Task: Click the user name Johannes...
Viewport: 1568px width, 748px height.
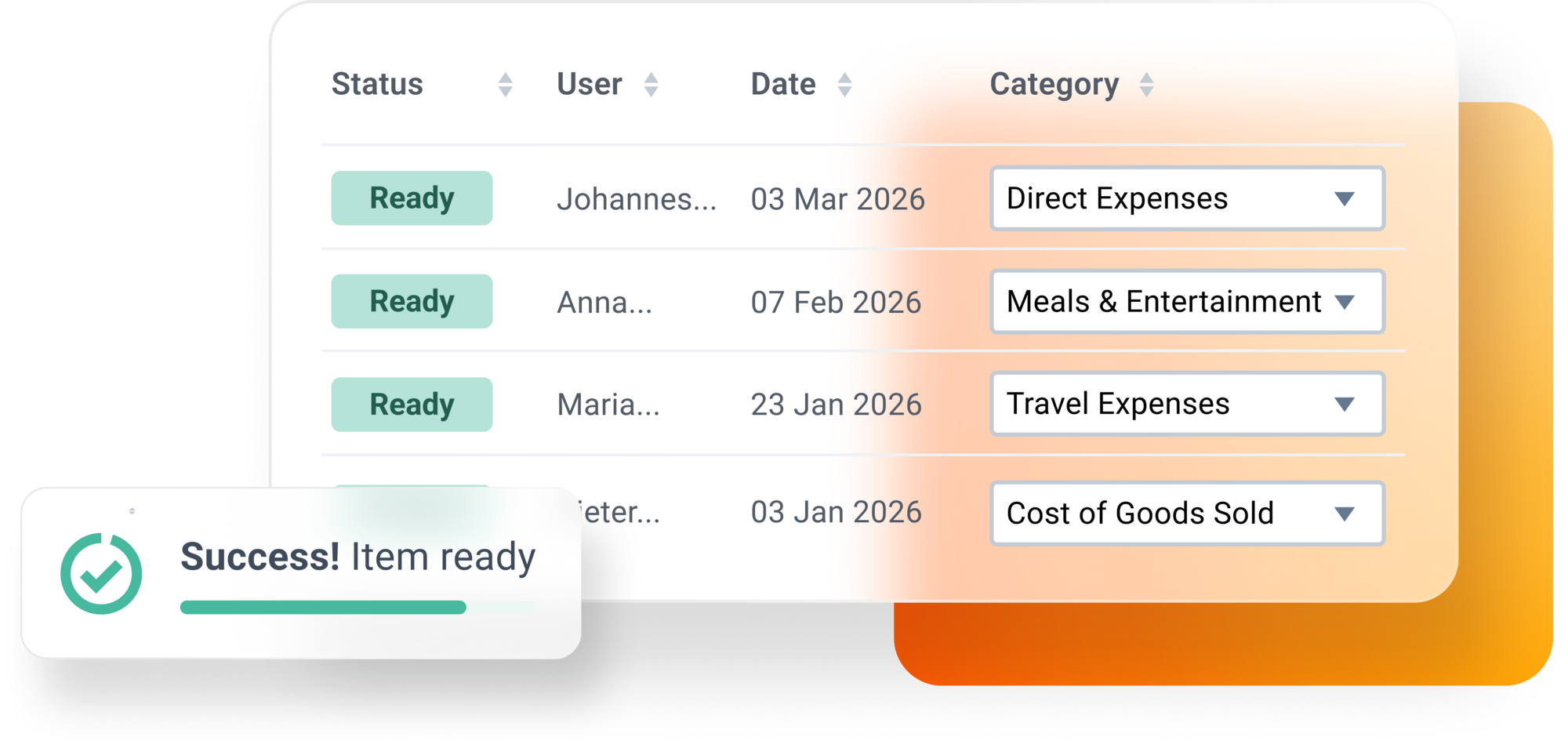Action: coord(636,199)
